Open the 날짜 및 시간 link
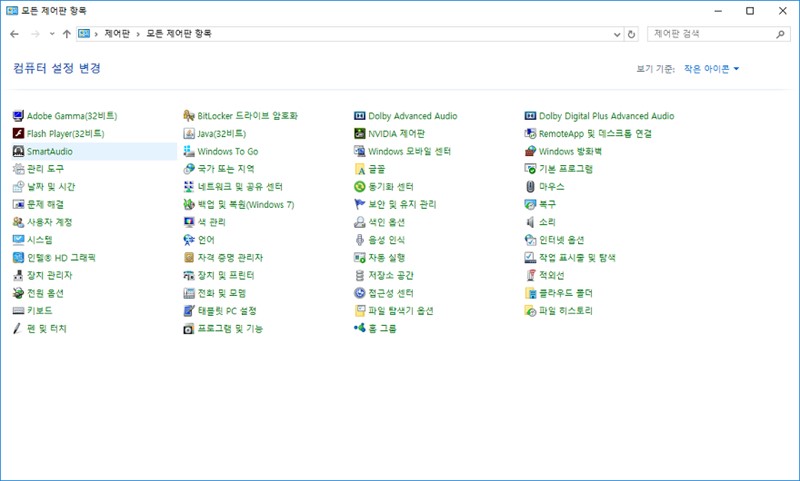 [x=51, y=187]
